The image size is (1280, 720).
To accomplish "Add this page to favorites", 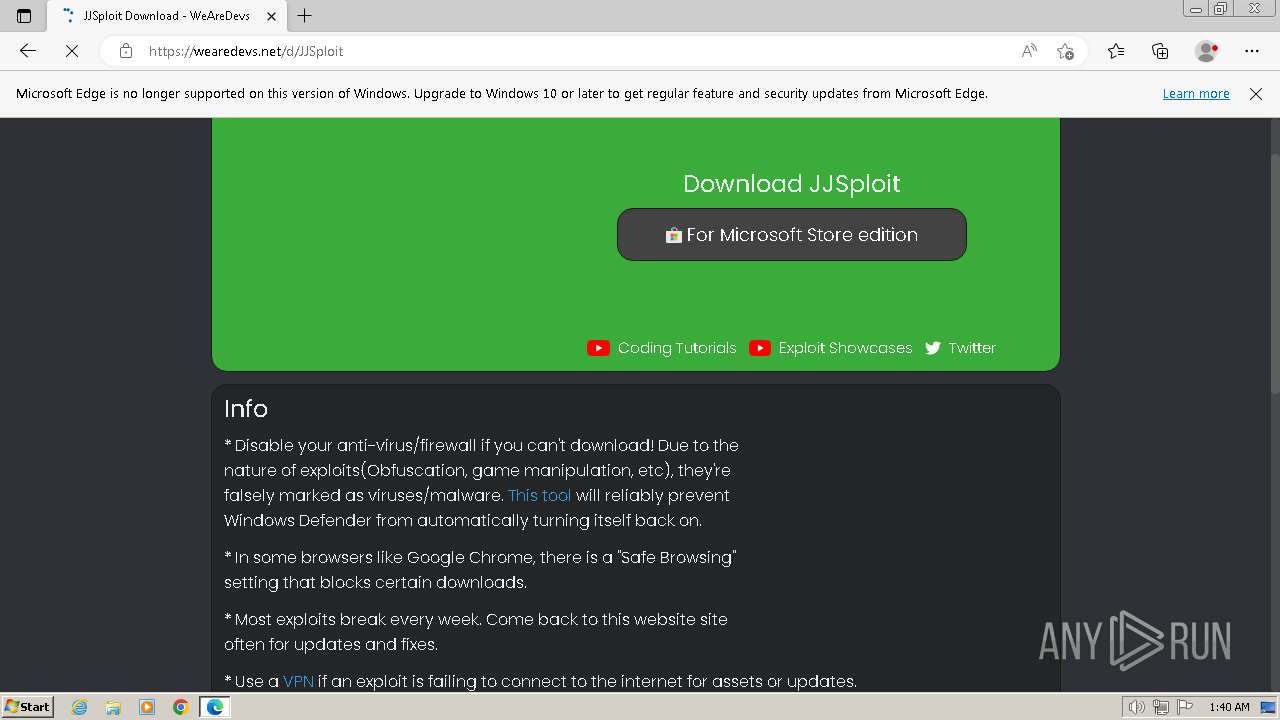I will click(x=1065, y=51).
